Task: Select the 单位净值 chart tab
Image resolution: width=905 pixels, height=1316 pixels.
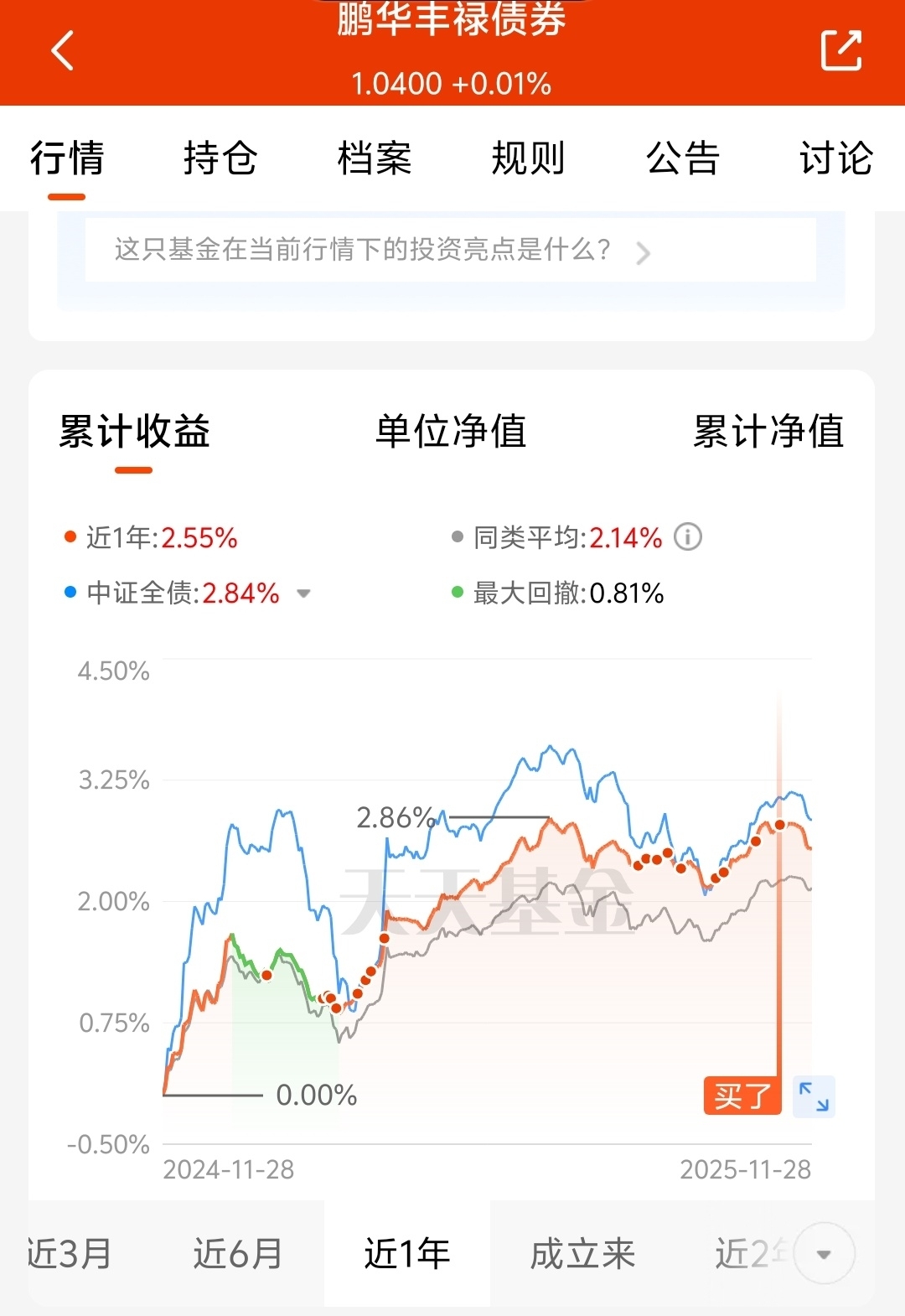Action: 451,432
